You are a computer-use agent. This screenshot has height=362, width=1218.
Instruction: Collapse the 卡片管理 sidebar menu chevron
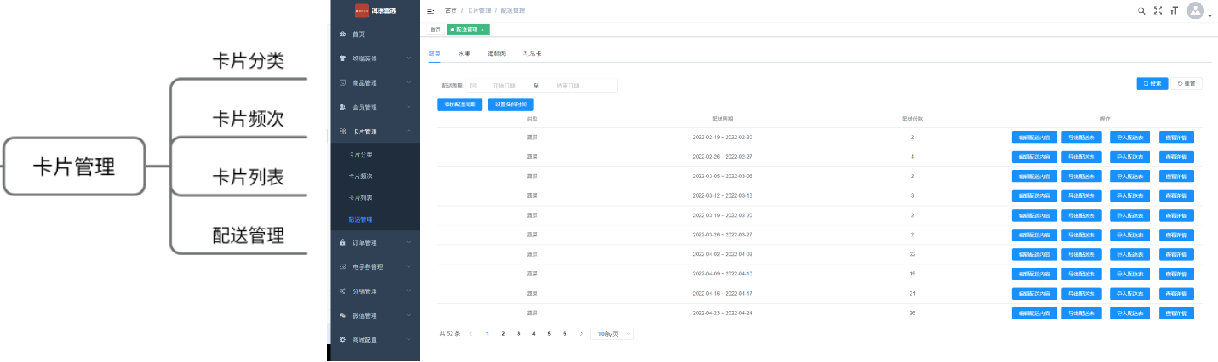pos(409,131)
